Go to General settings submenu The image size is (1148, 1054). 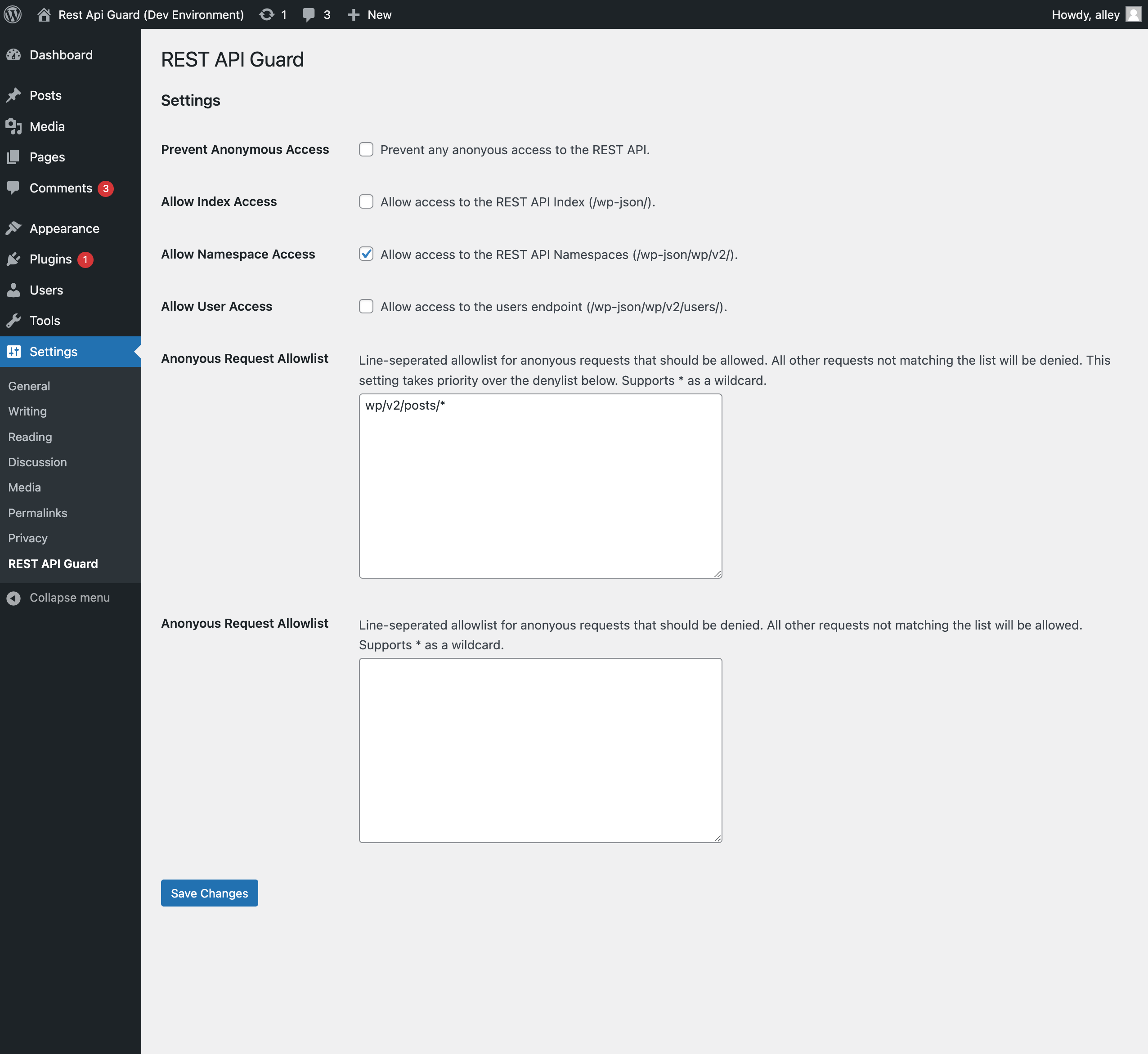pos(29,386)
